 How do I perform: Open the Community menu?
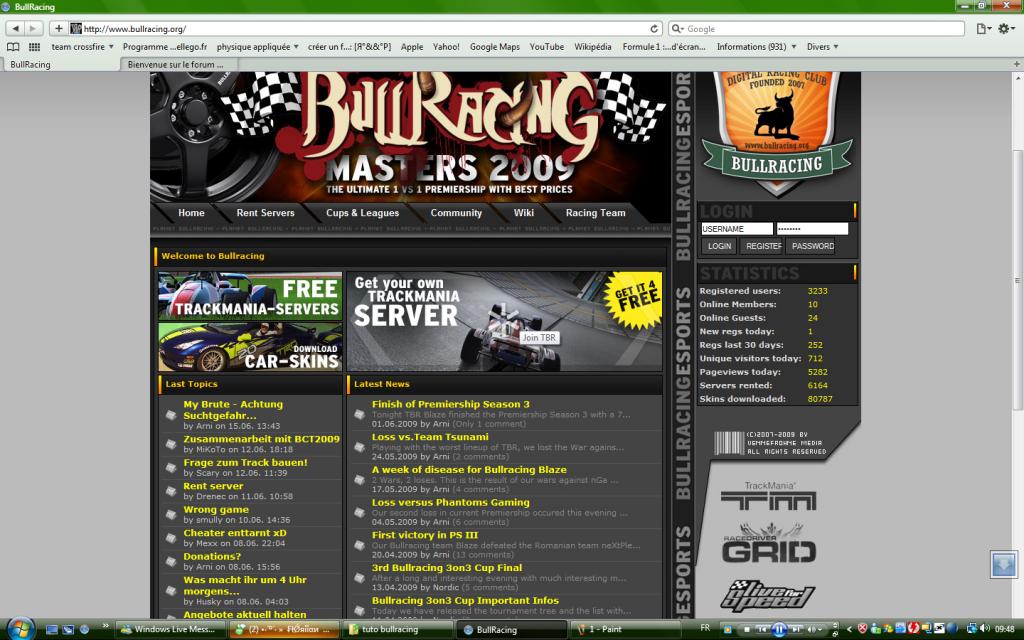point(456,213)
